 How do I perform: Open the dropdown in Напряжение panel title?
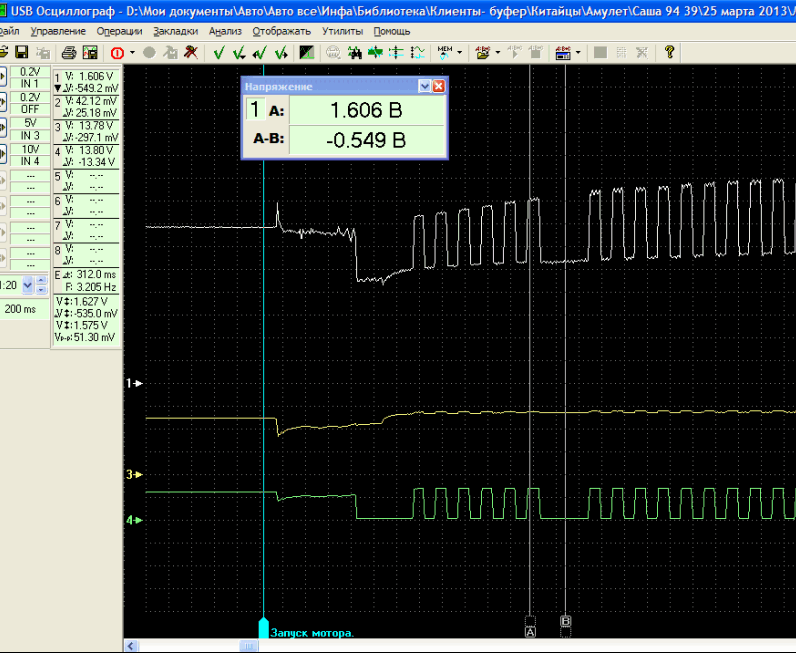pos(425,87)
